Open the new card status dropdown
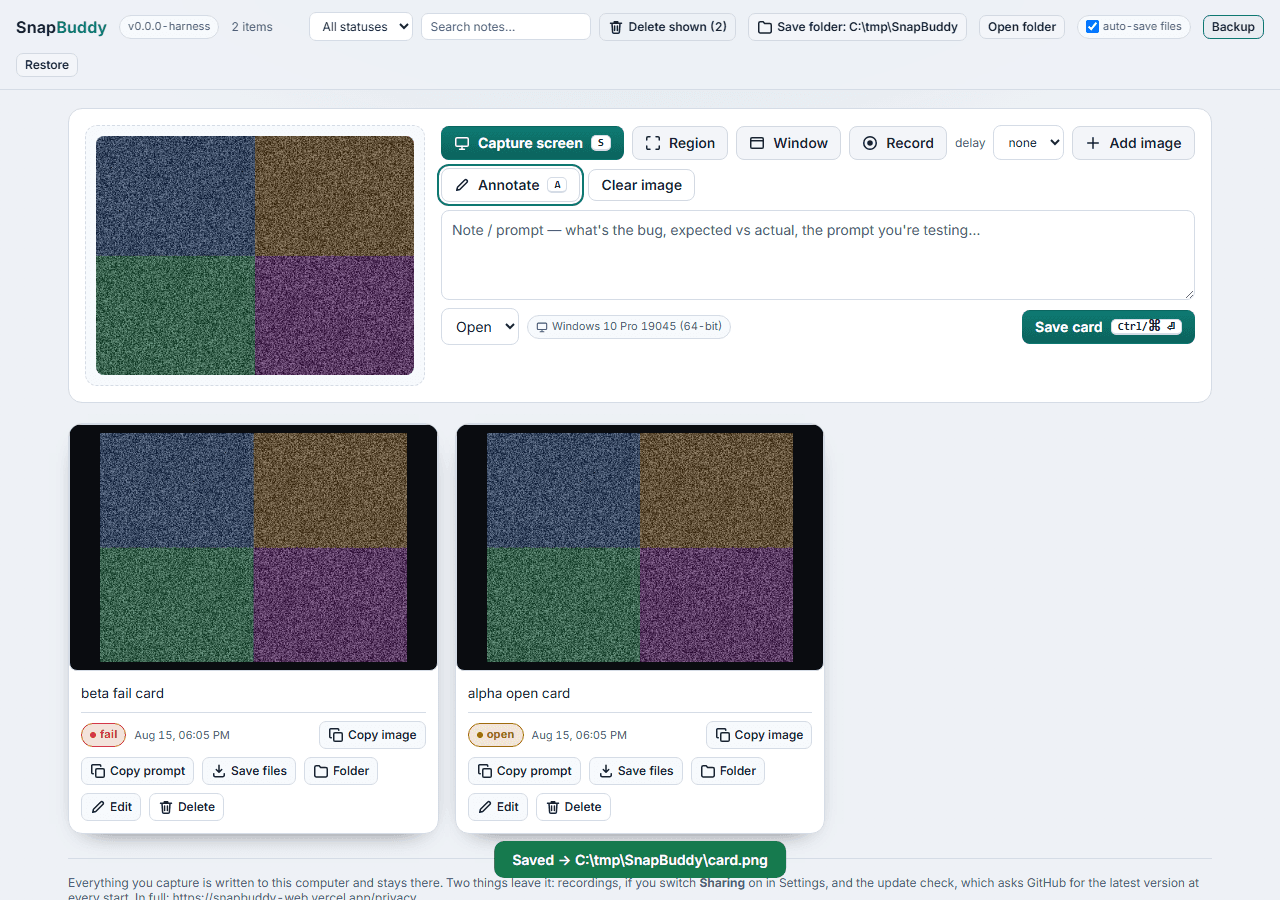Image resolution: width=1280 pixels, height=900 pixels. [480, 327]
